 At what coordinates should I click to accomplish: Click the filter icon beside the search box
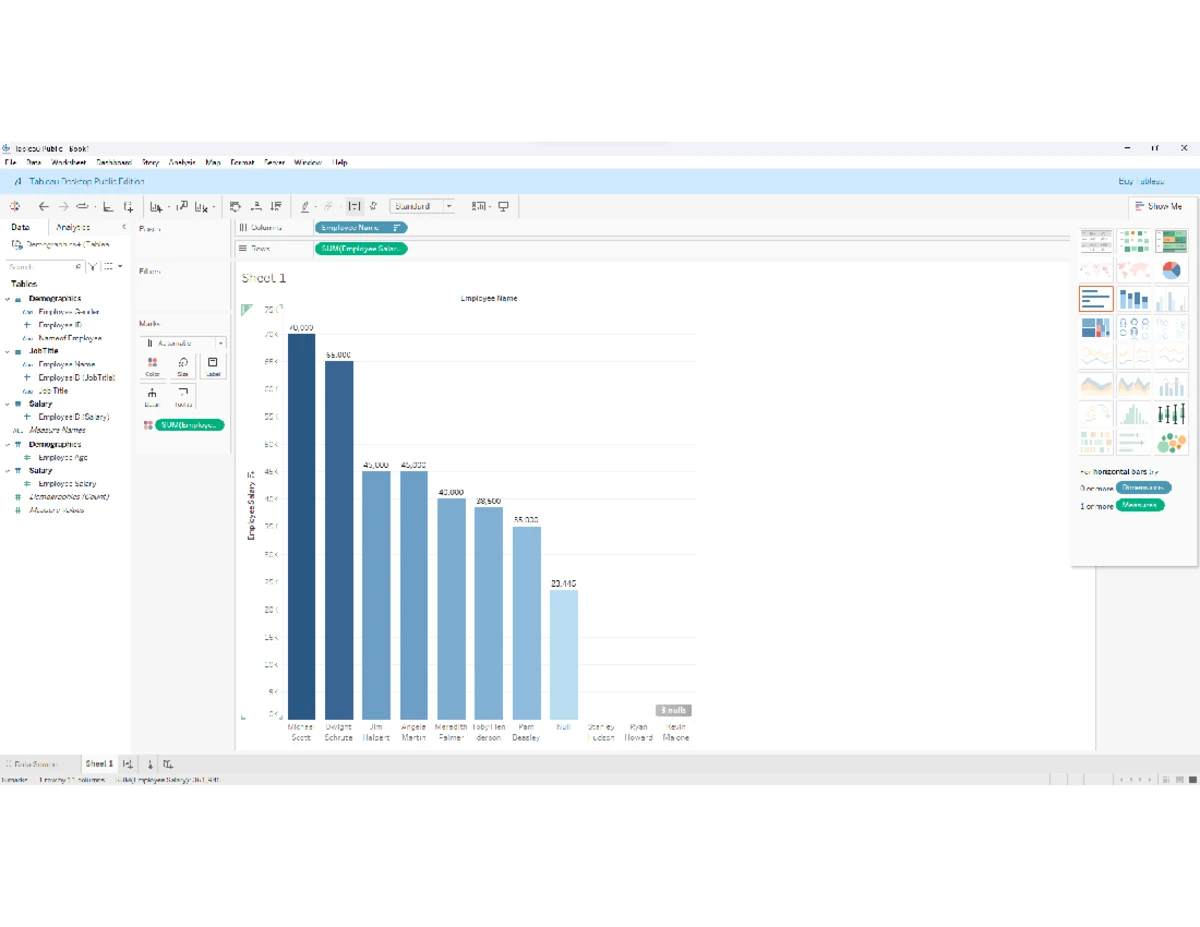(92, 267)
